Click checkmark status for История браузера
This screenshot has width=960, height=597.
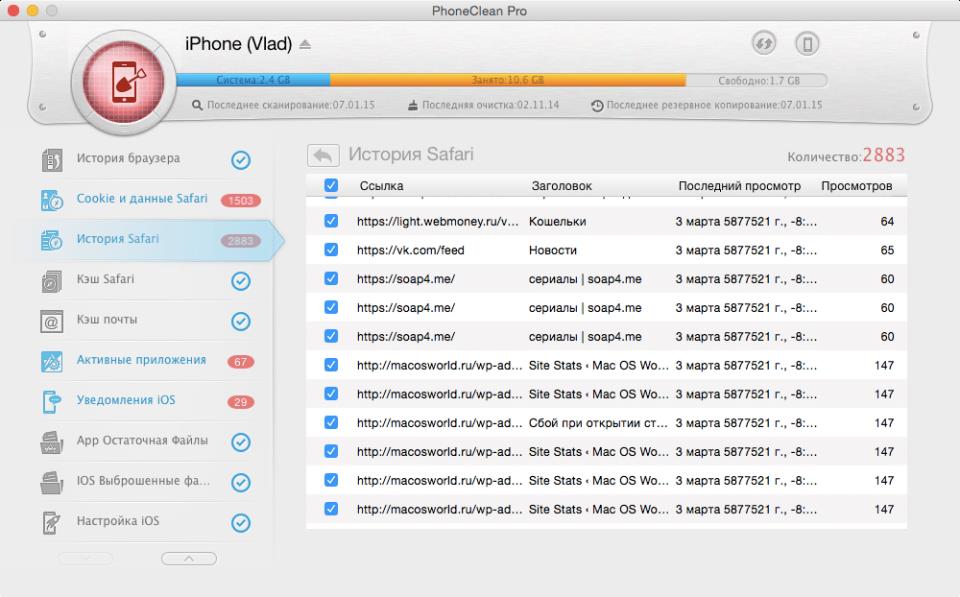(x=241, y=160)
